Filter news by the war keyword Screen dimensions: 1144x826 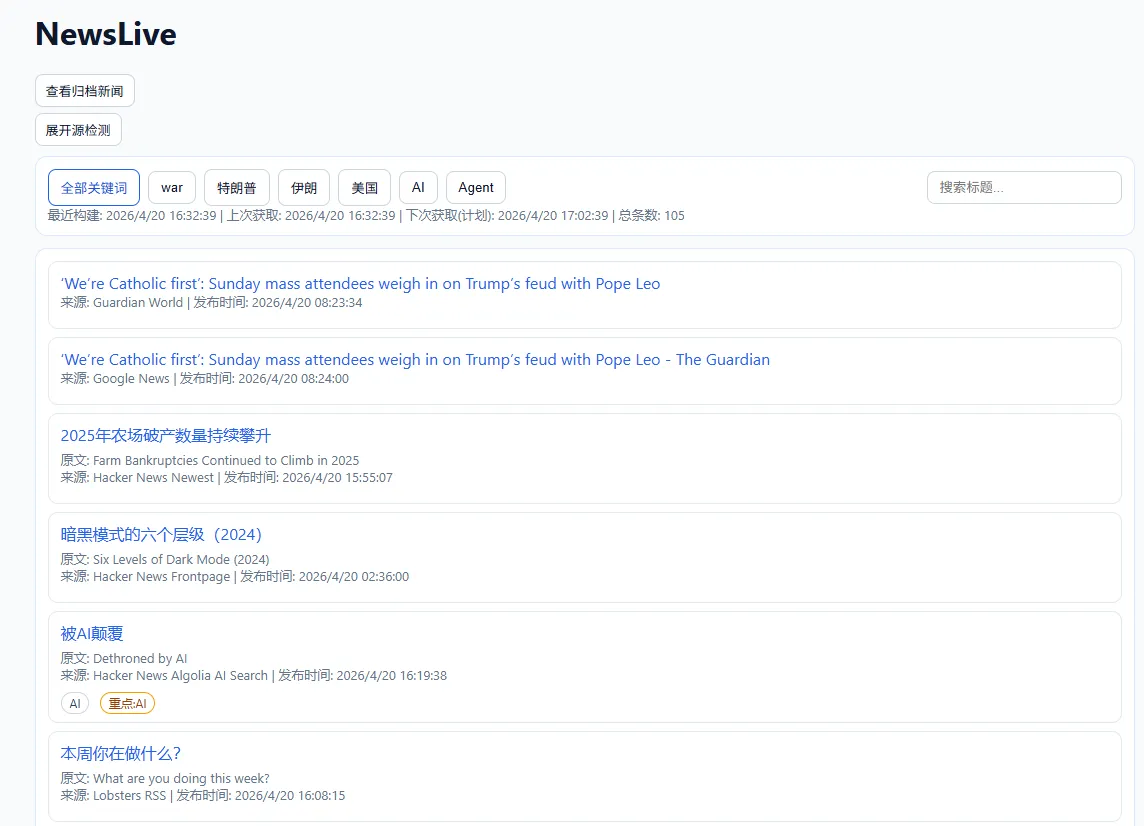pyautogui.click(x=172, y=187)
